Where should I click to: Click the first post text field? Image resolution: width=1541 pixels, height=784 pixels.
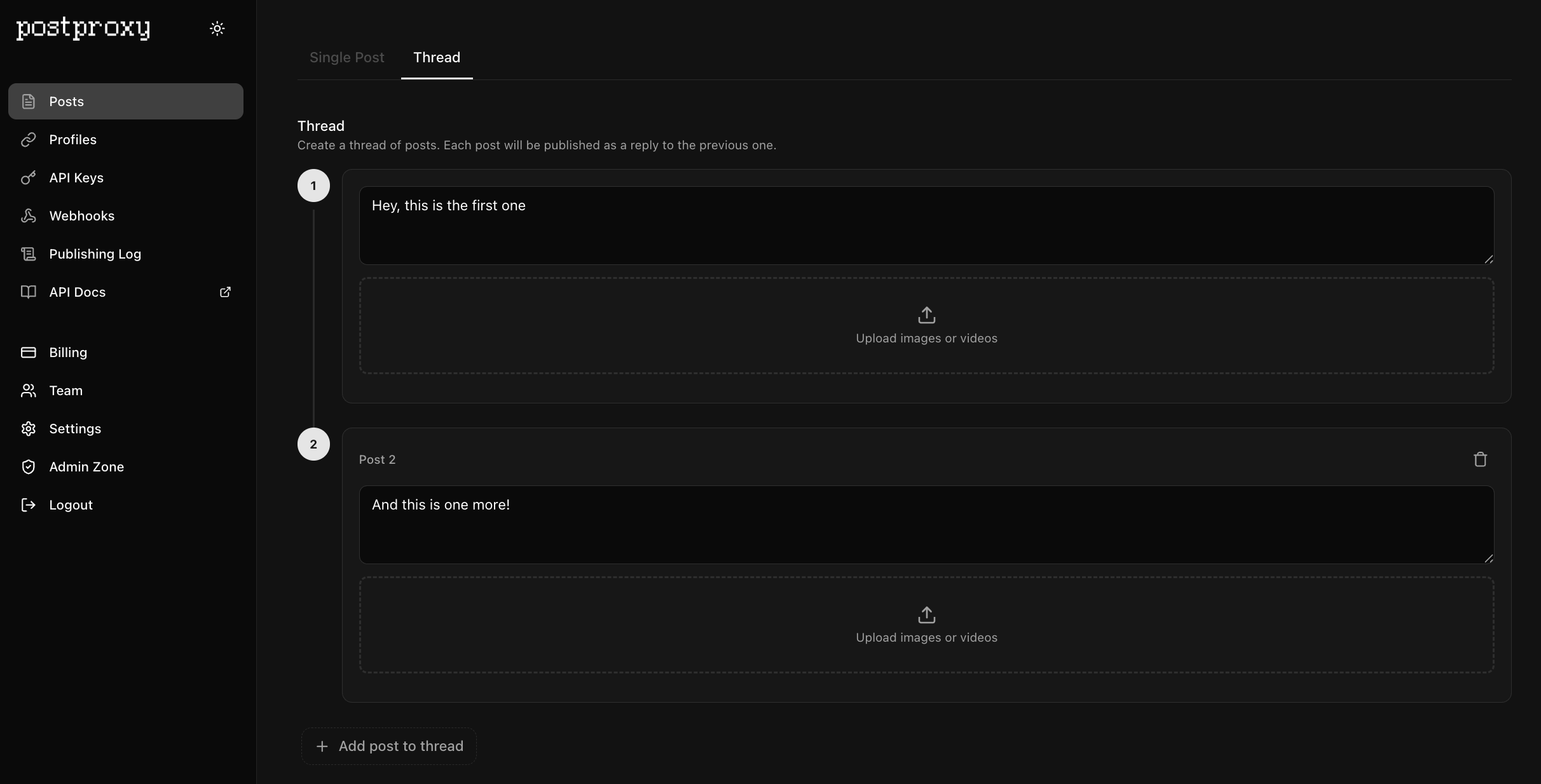pos(926,226)
